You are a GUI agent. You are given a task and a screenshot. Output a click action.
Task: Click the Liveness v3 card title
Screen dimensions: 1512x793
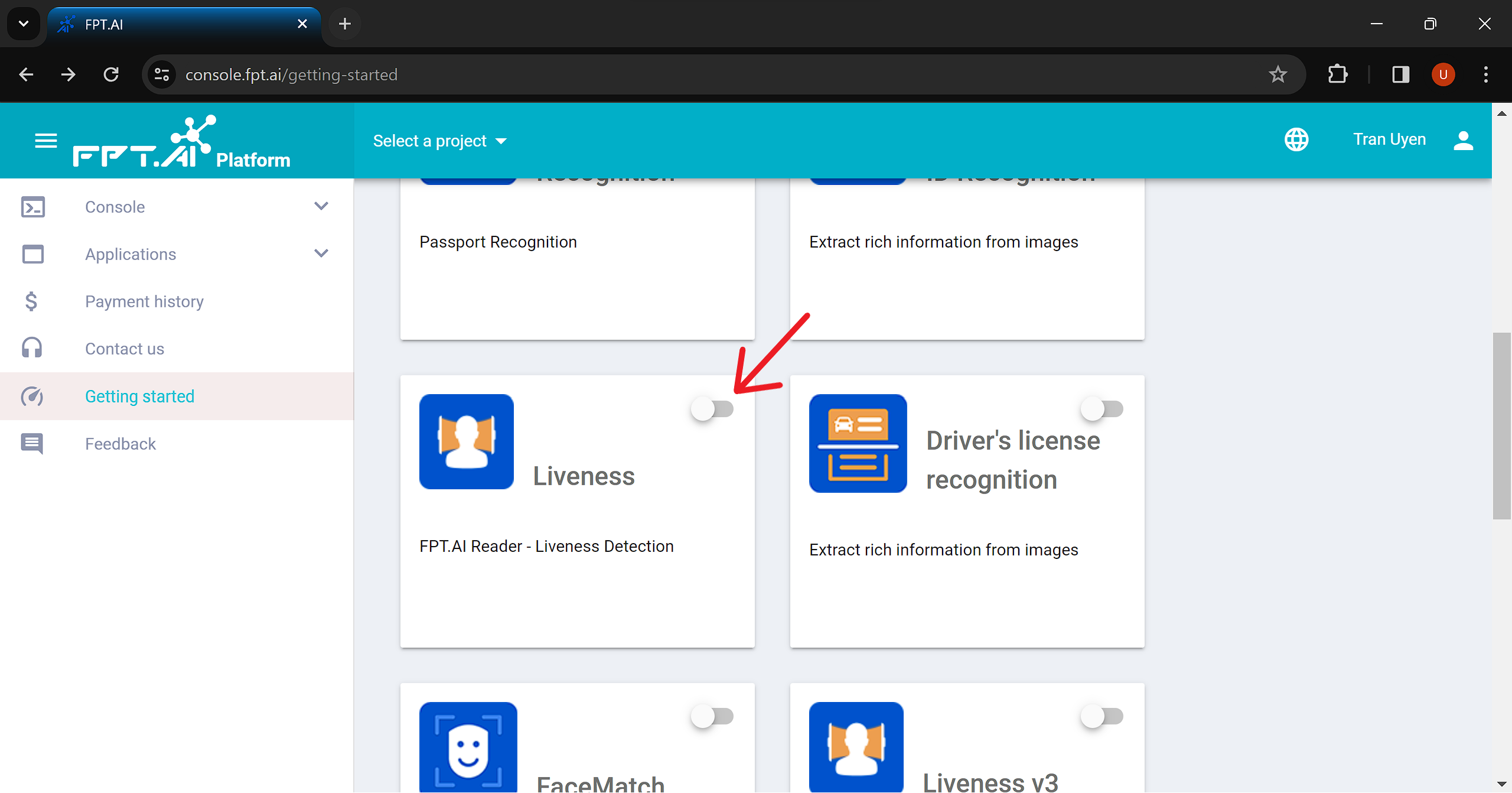pos(990,782)
